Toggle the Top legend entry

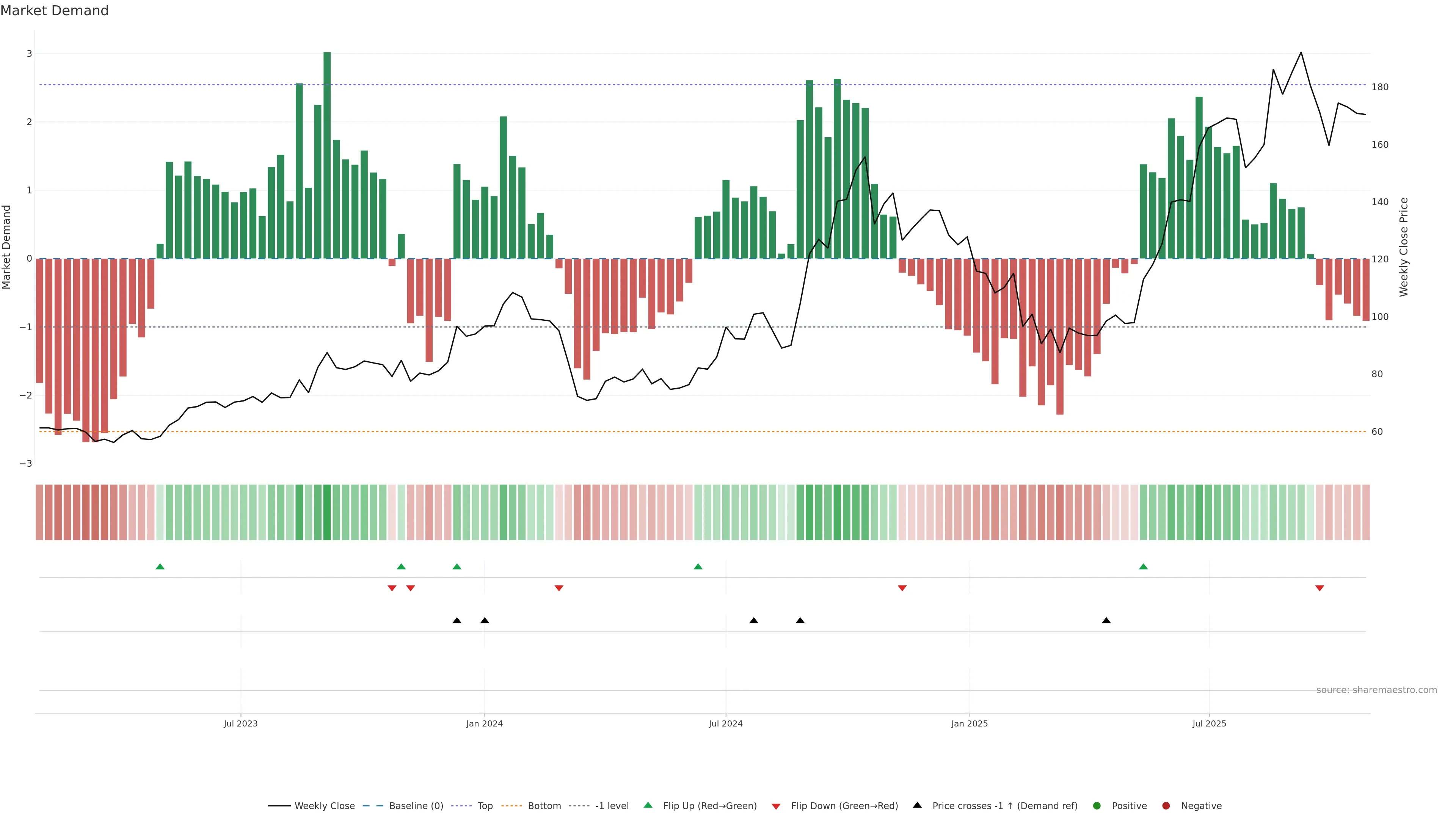pyautogui.click(x=485, y=806)
